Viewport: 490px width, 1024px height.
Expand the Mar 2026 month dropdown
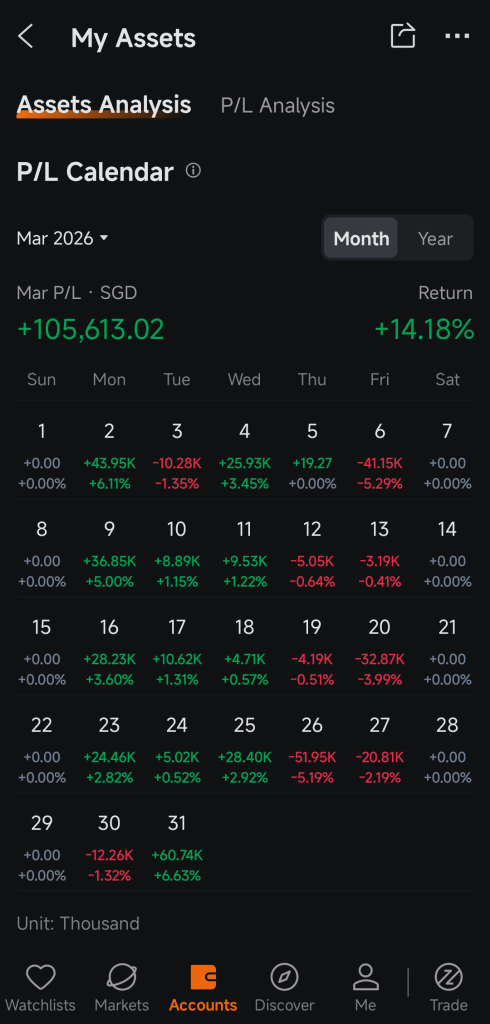(62, 238)
